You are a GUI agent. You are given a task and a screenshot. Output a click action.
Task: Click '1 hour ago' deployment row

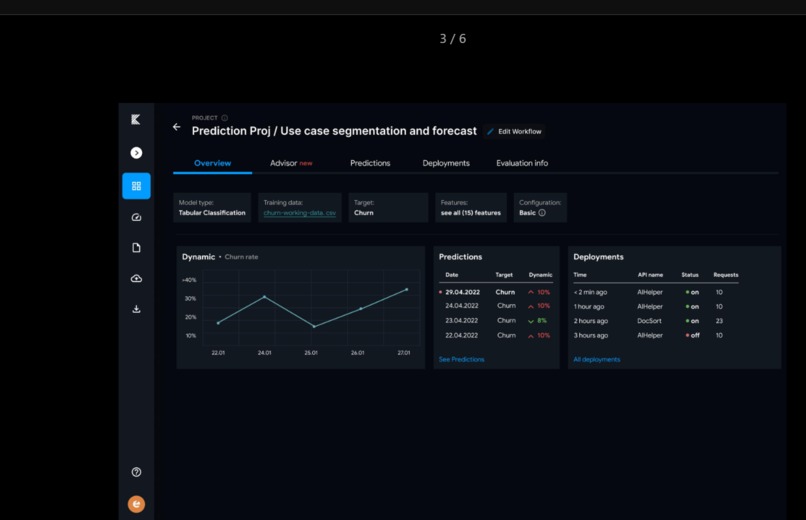pos(655,306)
